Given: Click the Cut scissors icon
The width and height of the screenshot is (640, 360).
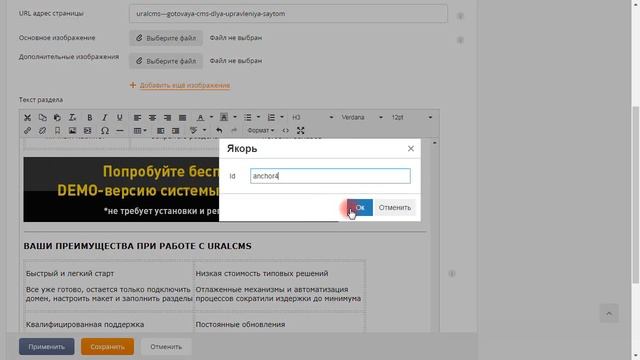Looking at the screenshot, I should point(27,118).
